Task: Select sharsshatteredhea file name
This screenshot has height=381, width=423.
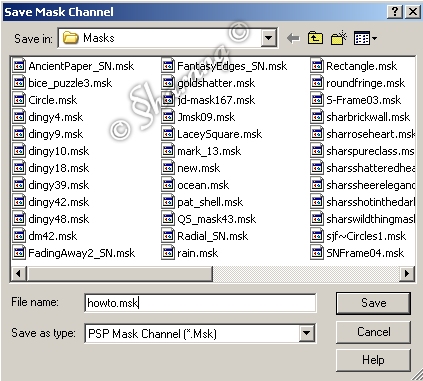Action: coord(370,168)
